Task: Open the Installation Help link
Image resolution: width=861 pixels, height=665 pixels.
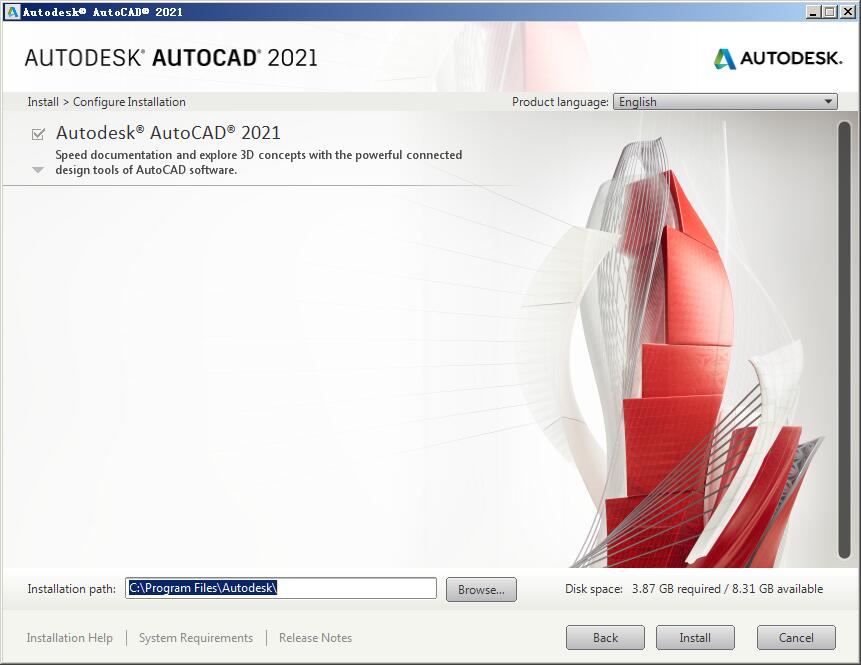Action: pos(70,638)
